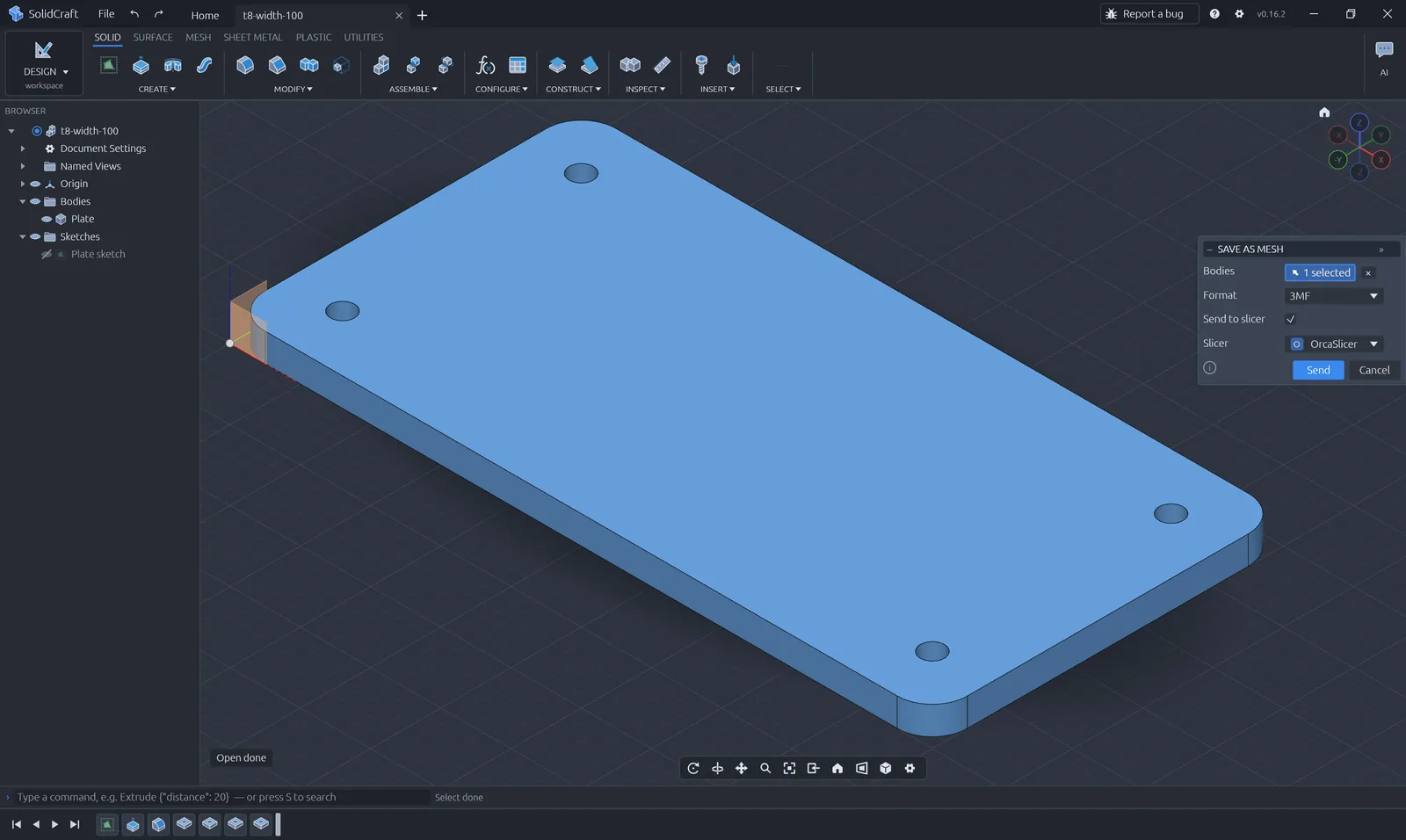Click the Zoom magnifier in navigation bar
Viewport: 1406px width, 840px height.
pyautogui.click(x=765, y=768)
